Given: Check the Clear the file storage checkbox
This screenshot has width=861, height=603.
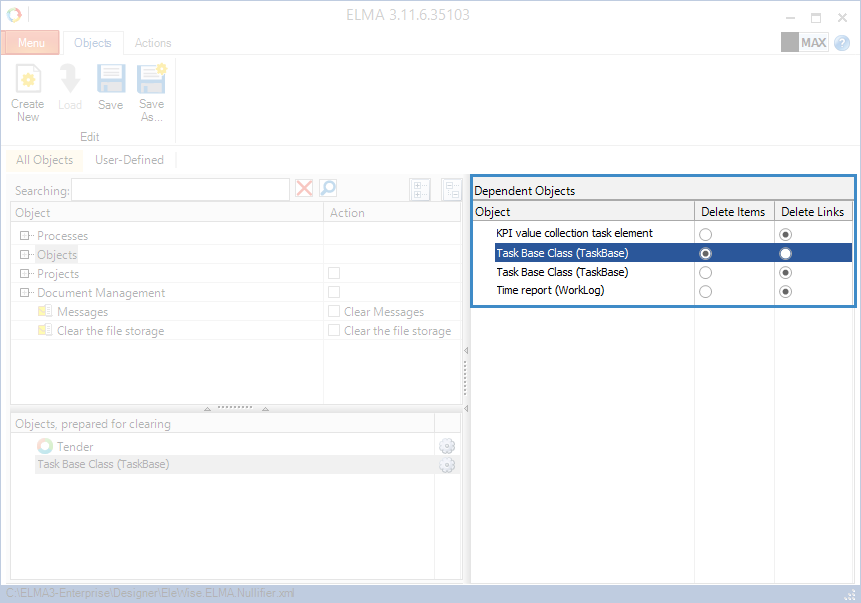Looking at the screenshot, I should (334, 331).
